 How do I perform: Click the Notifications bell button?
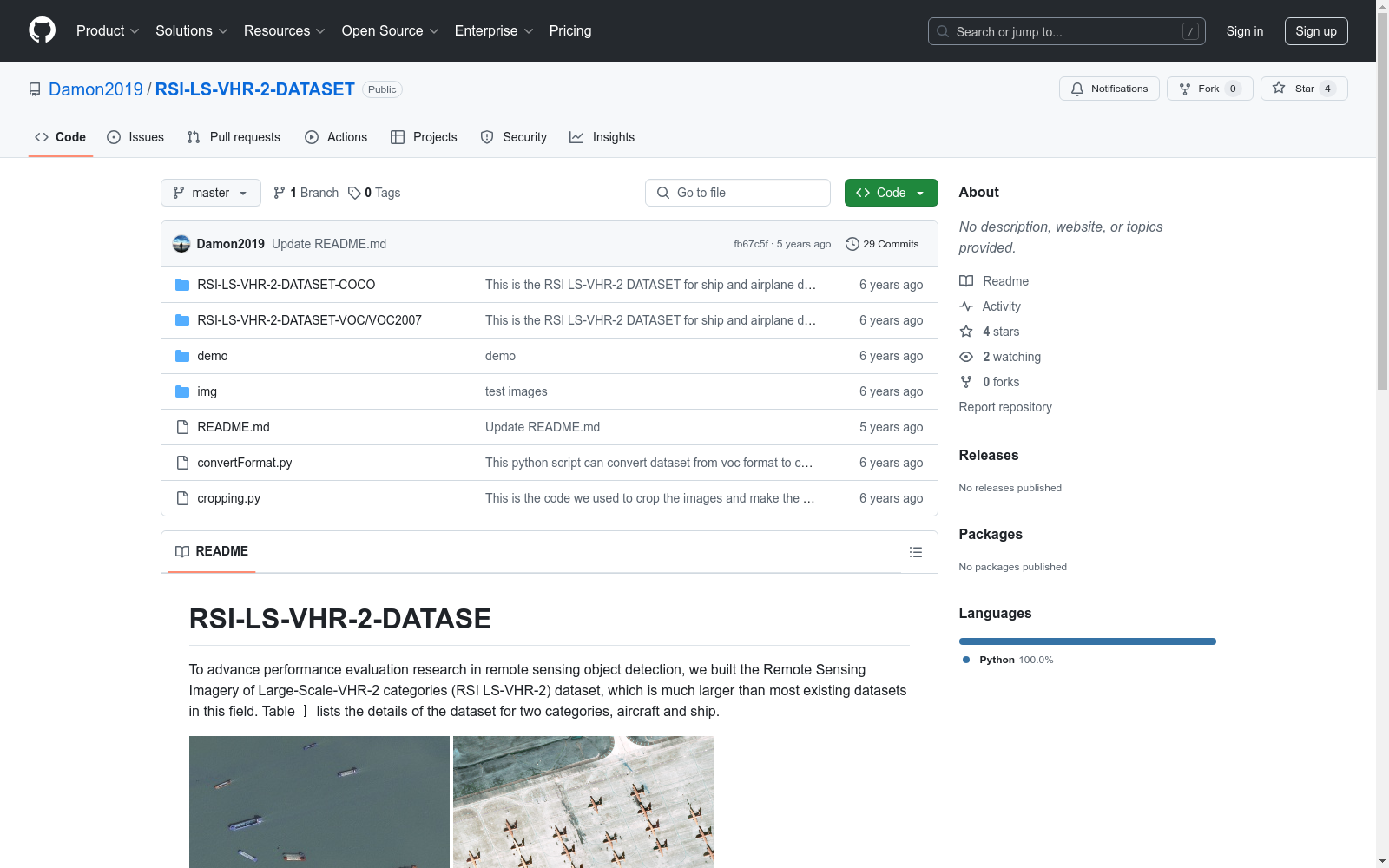(x=1109, y=89)
